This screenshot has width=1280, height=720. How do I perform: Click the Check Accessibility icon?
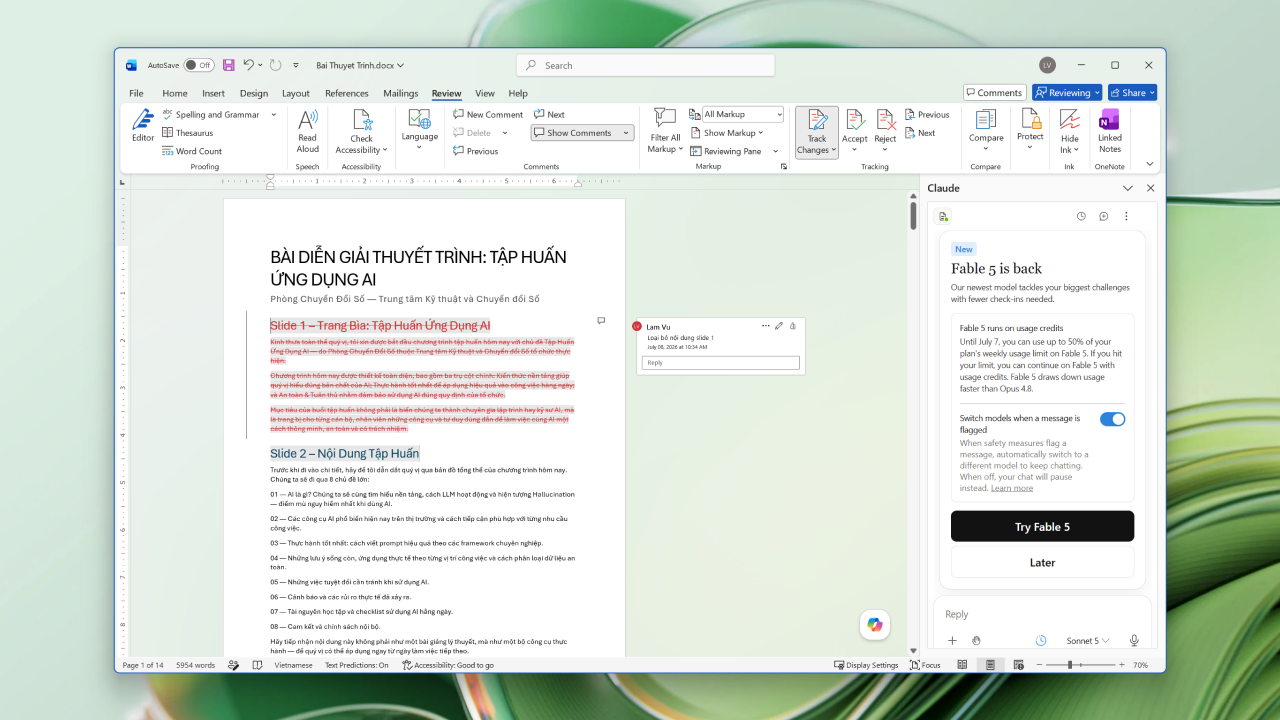tap(362, 120)
